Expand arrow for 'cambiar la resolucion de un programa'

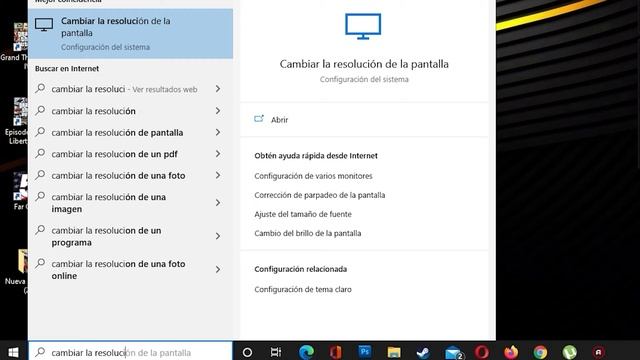pyautogui.click(x=218, y=236)
